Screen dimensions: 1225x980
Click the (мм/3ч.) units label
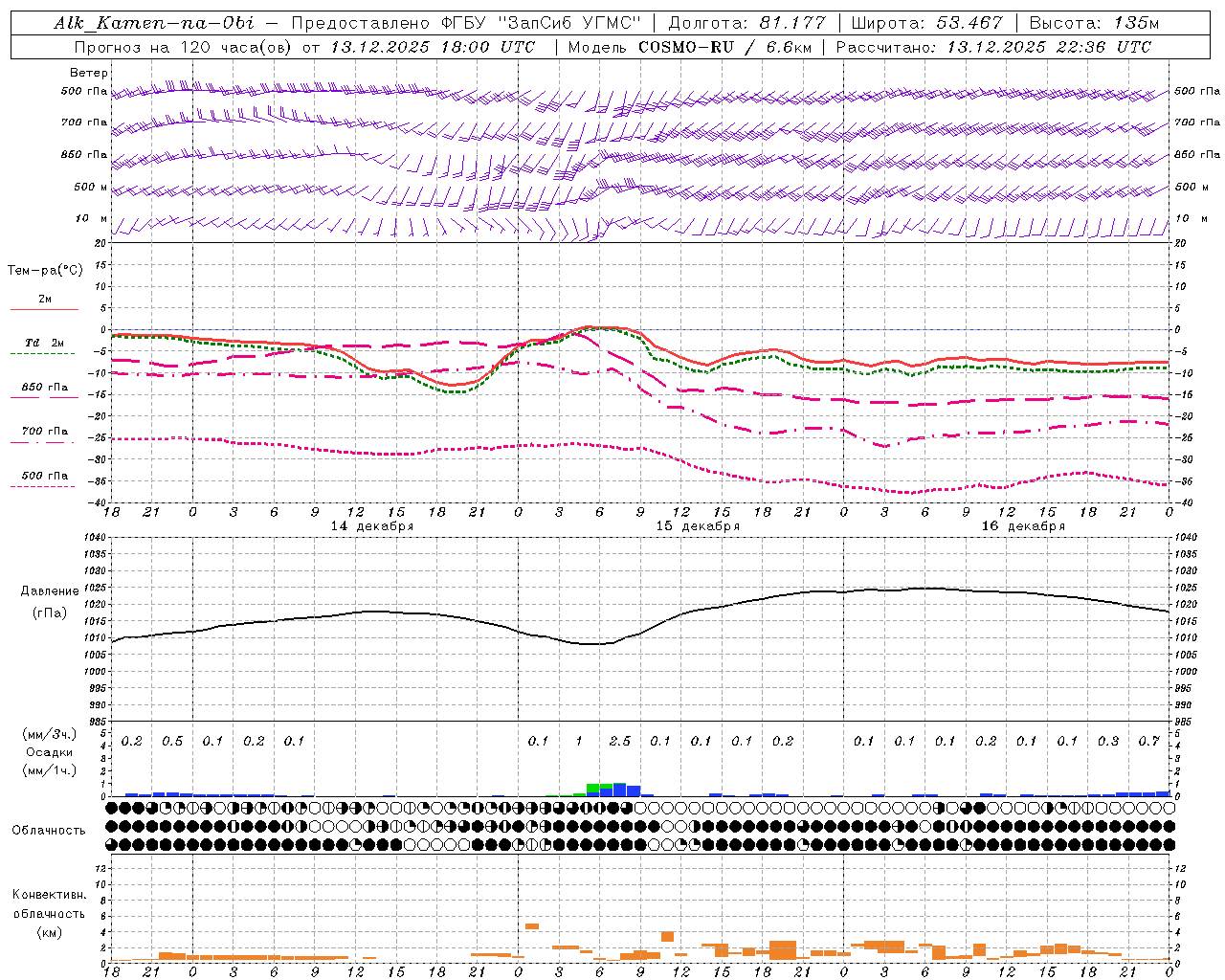[x=50, y=734]
